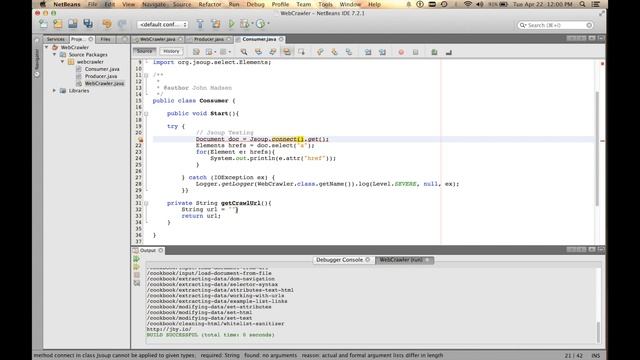This screenshot has height=360, width=640.
Task: Collapse the webcrawler package node
Action: [x=62, y=62]
